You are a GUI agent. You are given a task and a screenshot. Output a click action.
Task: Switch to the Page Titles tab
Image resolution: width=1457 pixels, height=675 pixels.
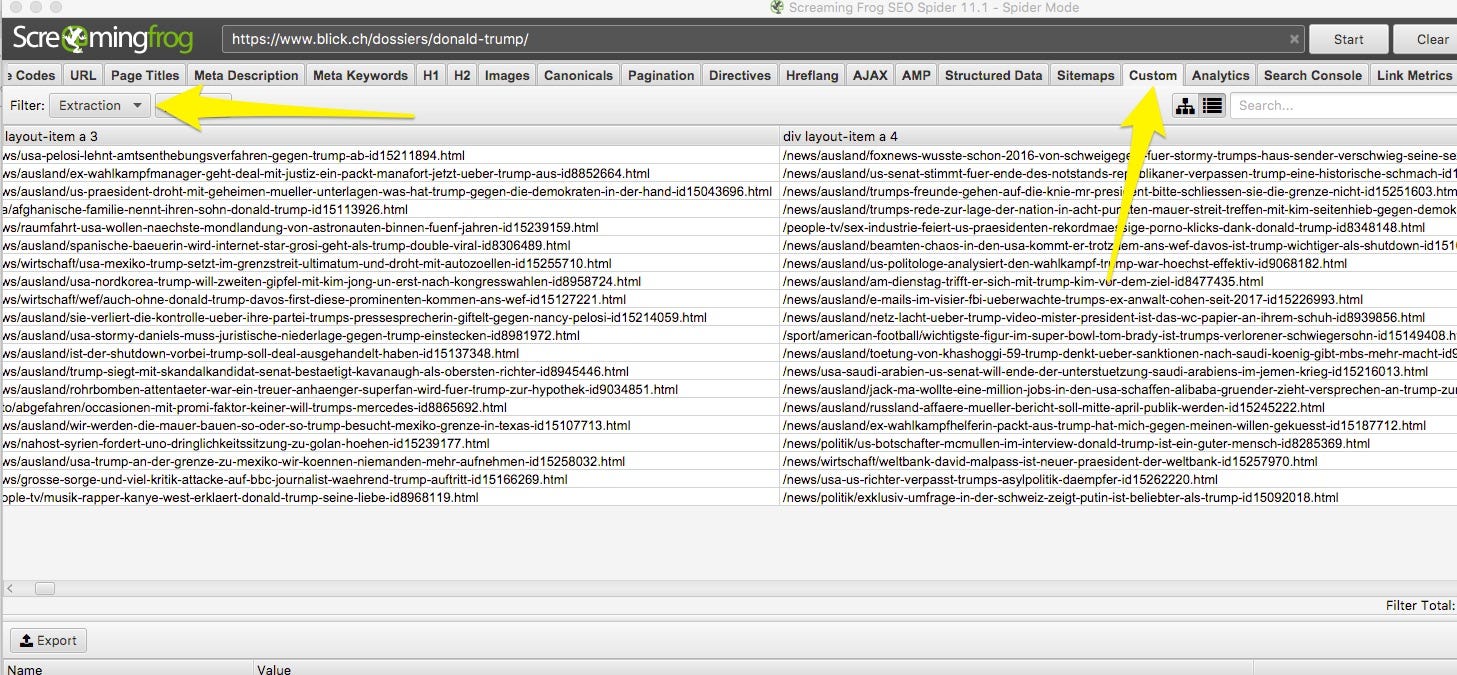point(145,75)
